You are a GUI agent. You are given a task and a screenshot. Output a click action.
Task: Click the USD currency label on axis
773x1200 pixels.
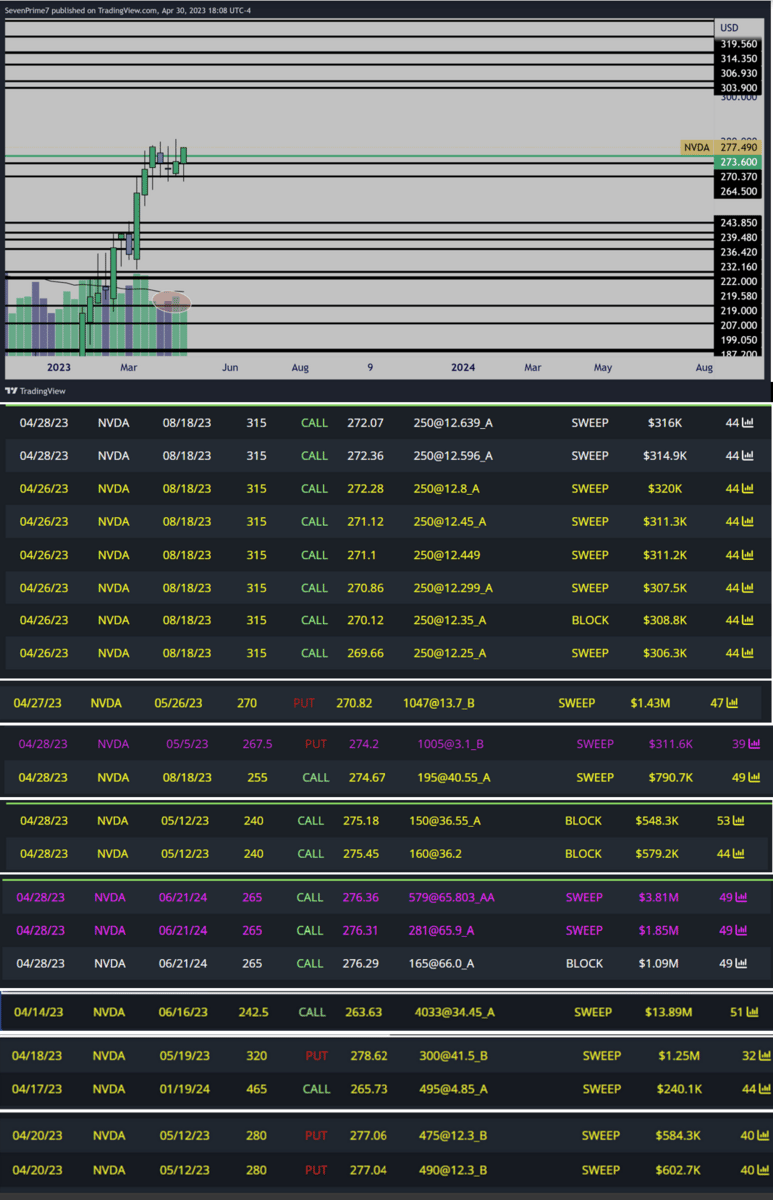729,28
